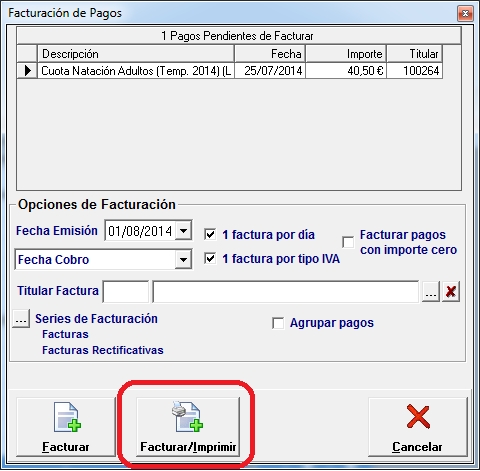480x471 pixels.
Task: Toggle 1 factura por día checkbox
Action: tap(210, 234)
